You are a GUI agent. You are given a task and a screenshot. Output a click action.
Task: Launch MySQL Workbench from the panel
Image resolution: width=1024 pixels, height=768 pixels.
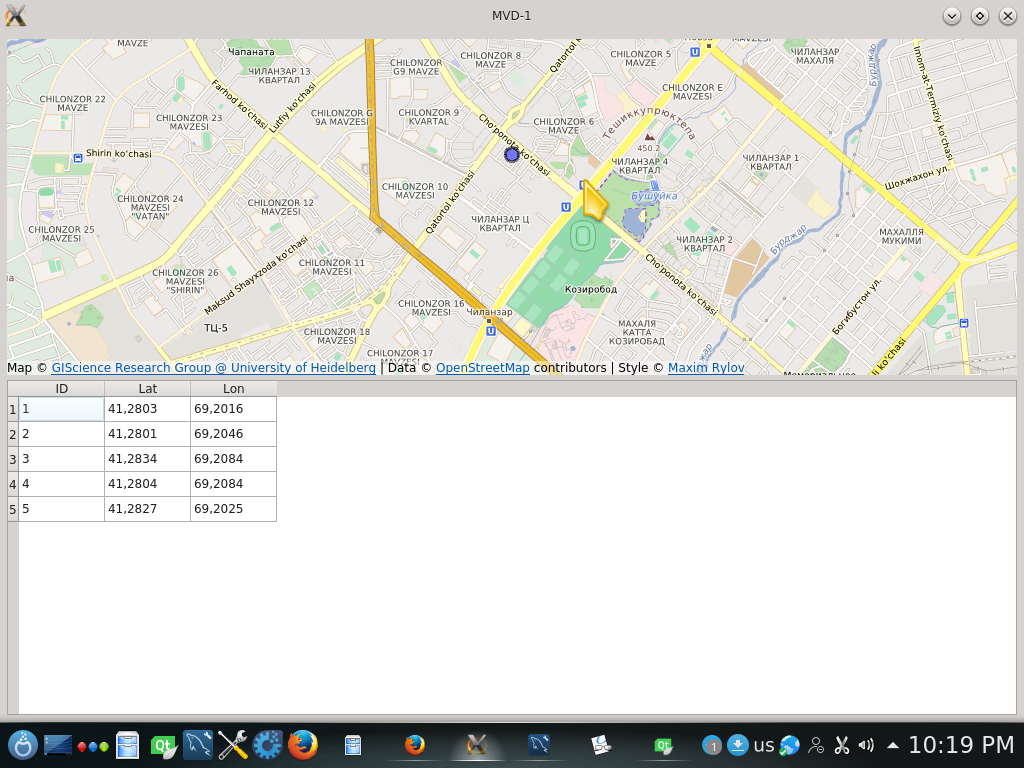coord(198,745)
